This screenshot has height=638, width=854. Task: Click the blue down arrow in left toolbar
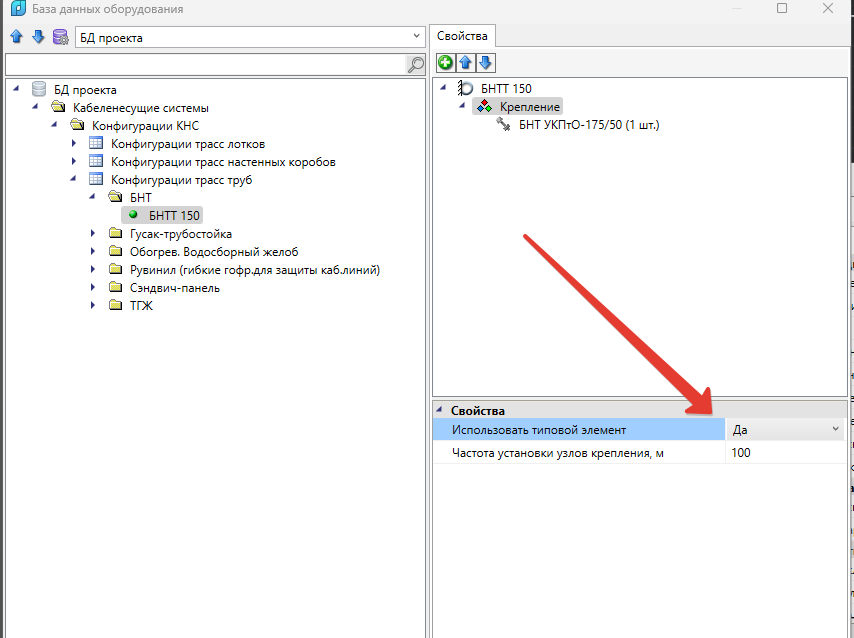pos(38,37)
